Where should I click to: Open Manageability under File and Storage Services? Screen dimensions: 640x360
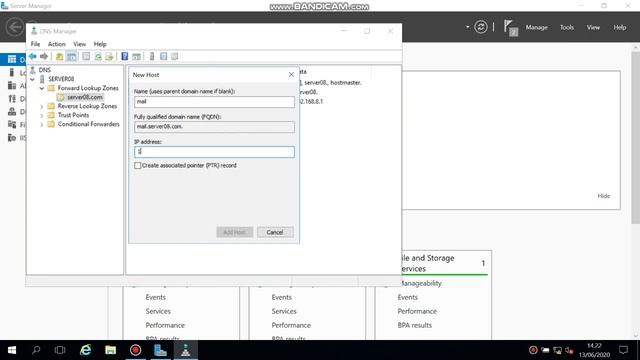tap(420, 283)
